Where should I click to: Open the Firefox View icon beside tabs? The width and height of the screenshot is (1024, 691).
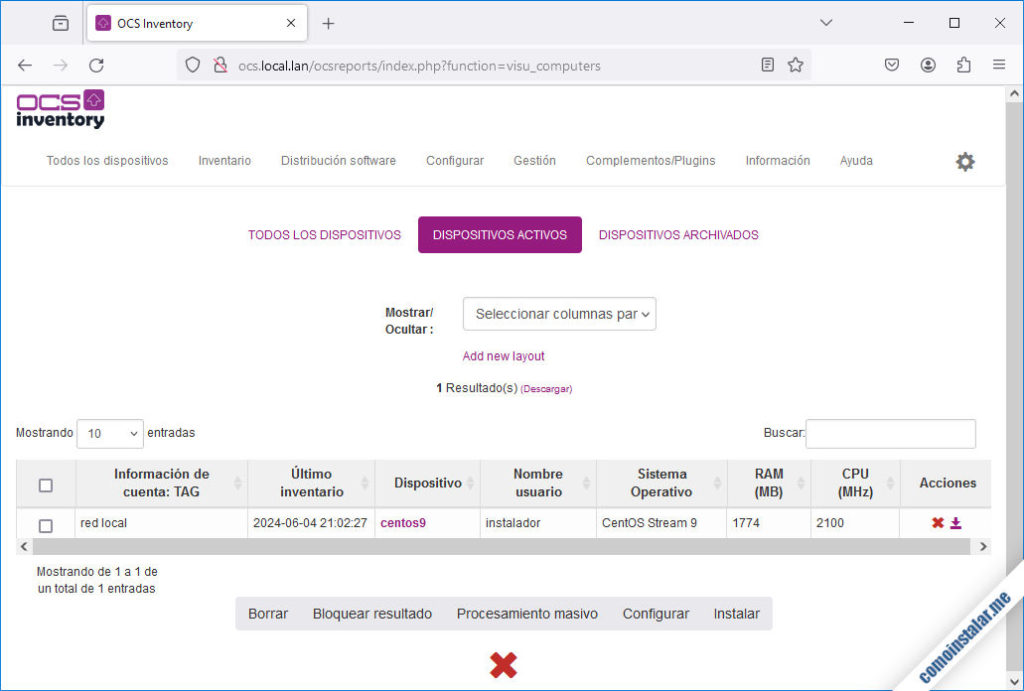[61, 24]
